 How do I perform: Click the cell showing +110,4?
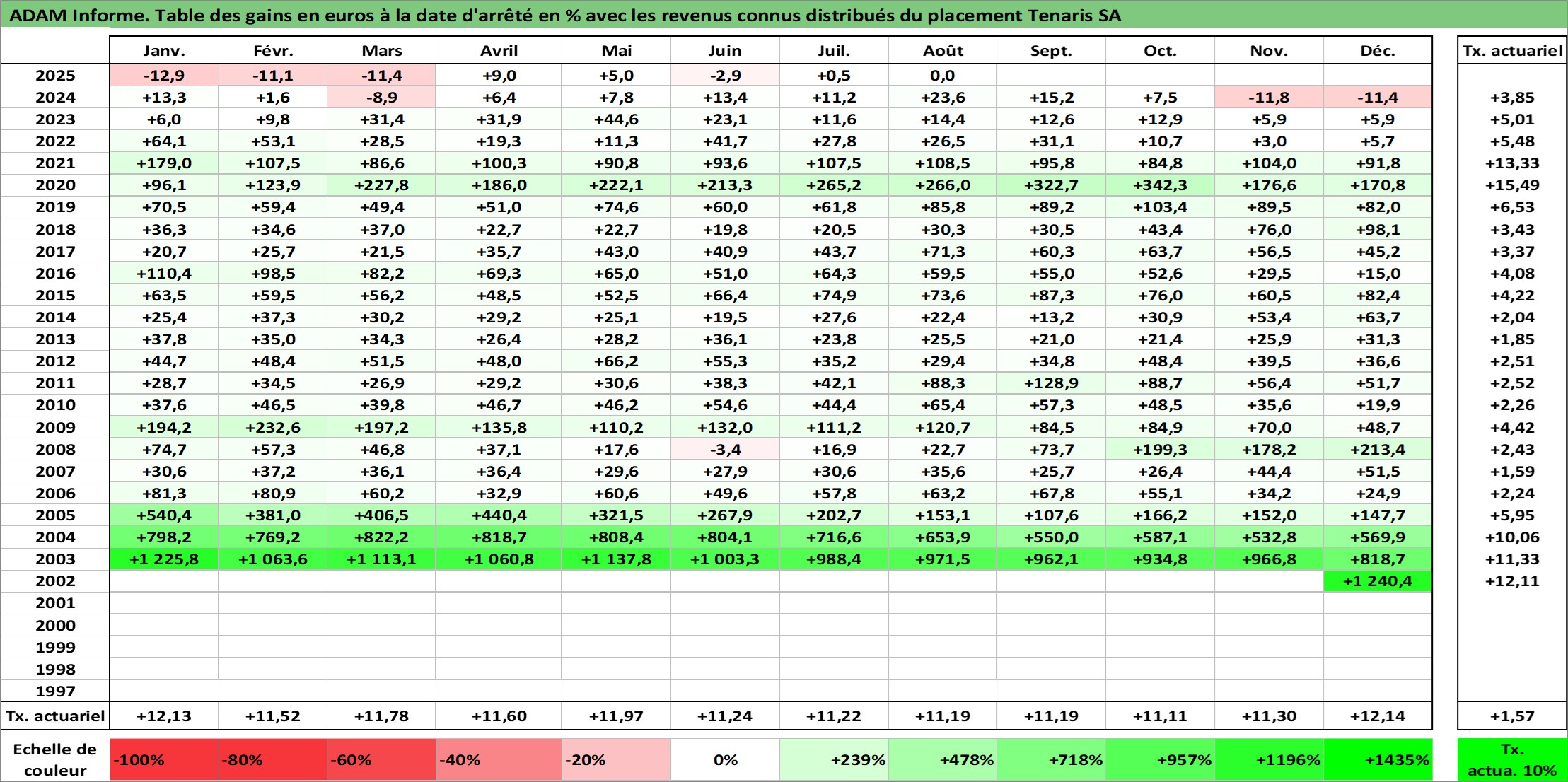coord(164,274)
